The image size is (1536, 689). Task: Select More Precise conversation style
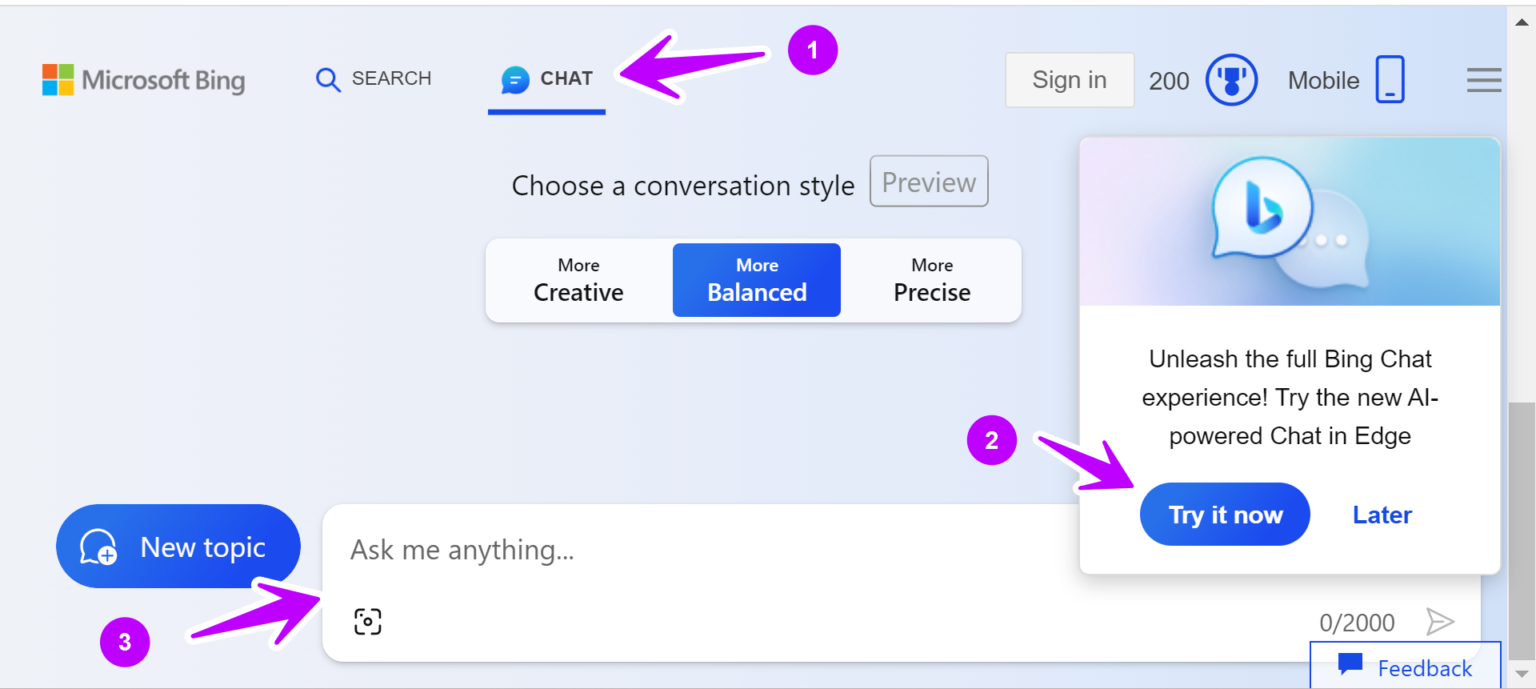[931, 280]
